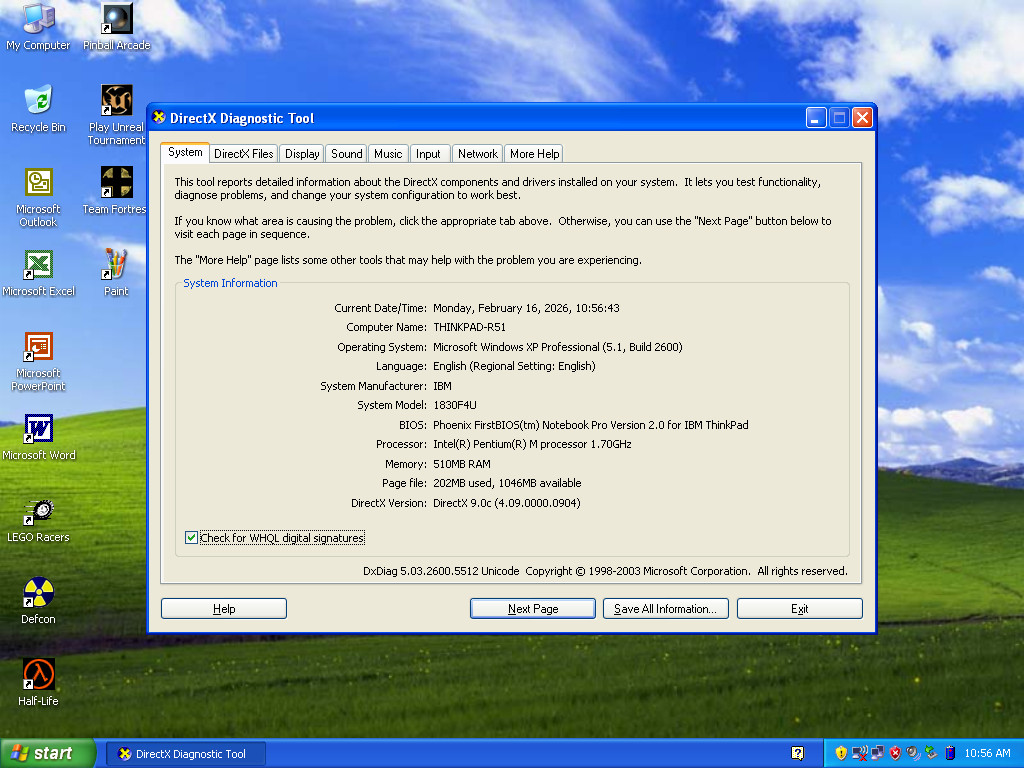Click the battery power meter tray icon
The height and width of the screenshot is (768, 1024).
950,753
